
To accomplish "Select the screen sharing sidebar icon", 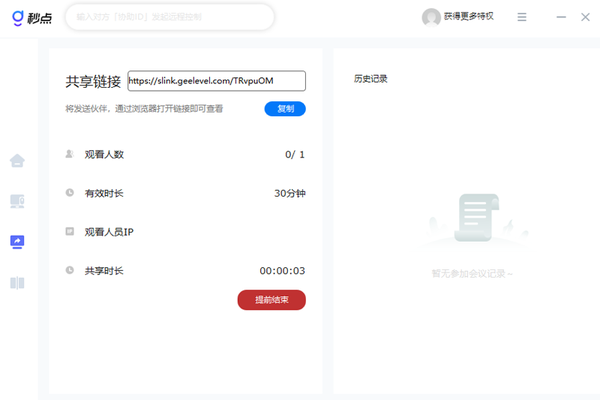I will 17,242.
